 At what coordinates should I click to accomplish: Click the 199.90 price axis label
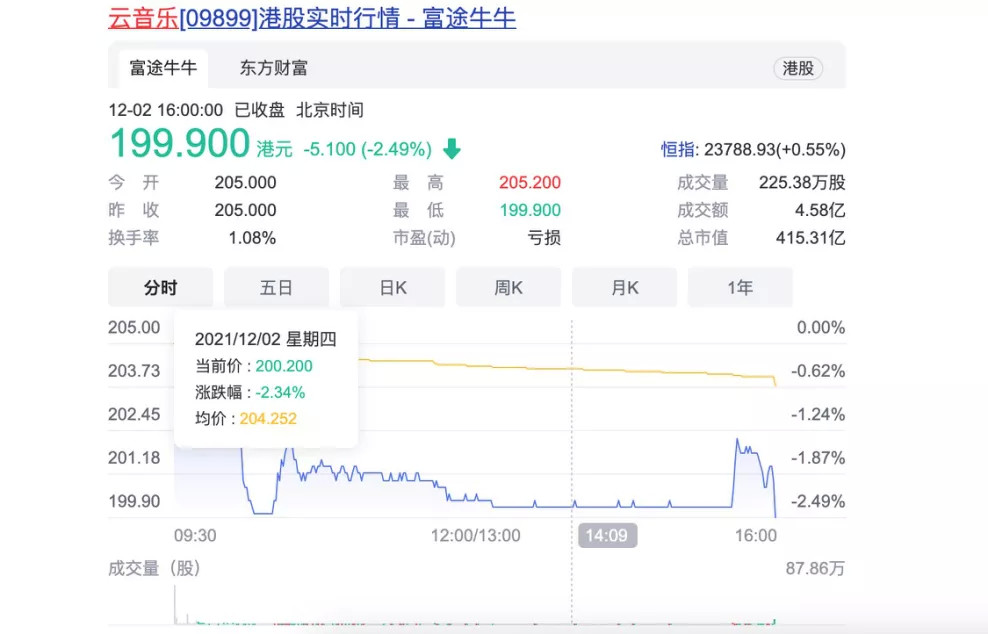pyautogui.click(x=134, y=502)
